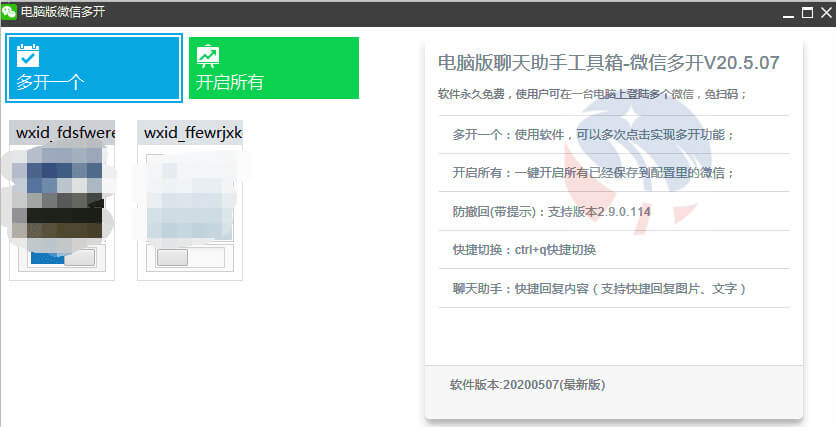Click the 快捷切换 ctrl+q info row
The width and height of the screenshot is (836, 427).
(x=524, y=250)
